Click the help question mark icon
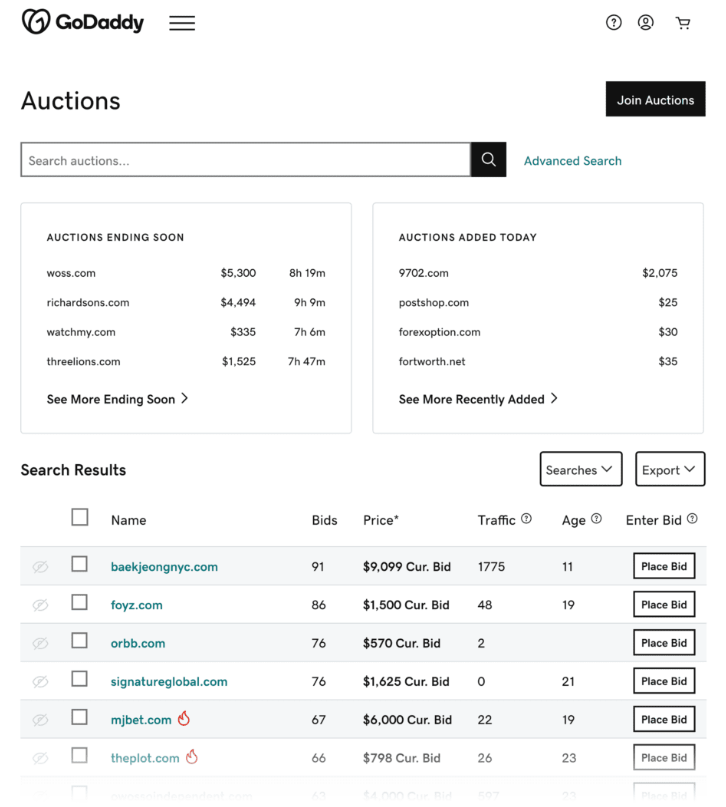 (614, 23)
